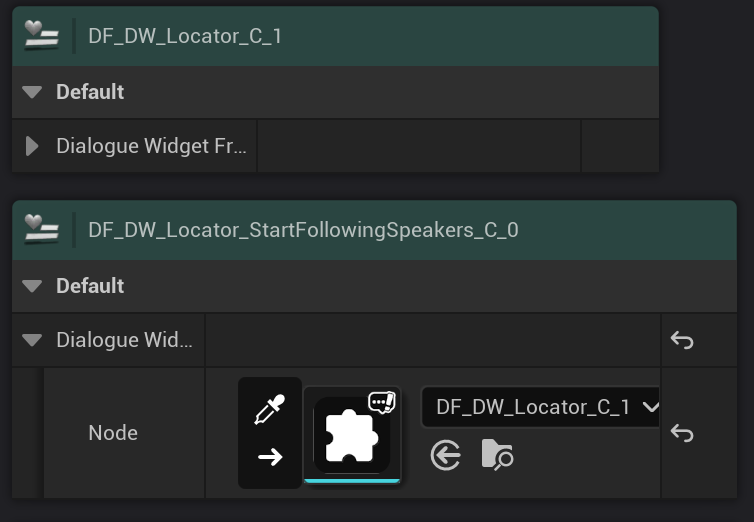
Task: Select the DF_DW_Locator_C_1 header title
Action: pyautogui.click(x=185, y=36)
